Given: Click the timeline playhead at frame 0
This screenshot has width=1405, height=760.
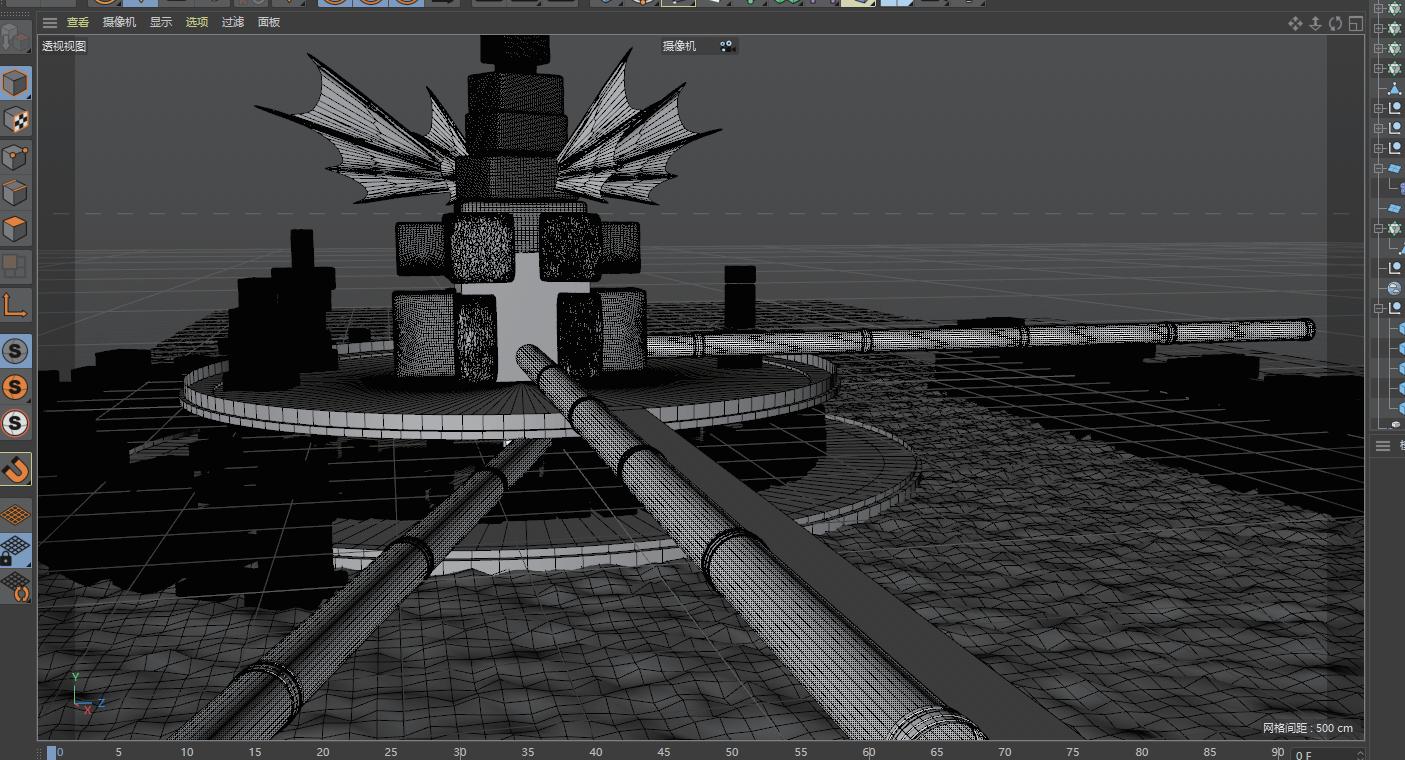Looking at the screenshot, I should 52,752.
